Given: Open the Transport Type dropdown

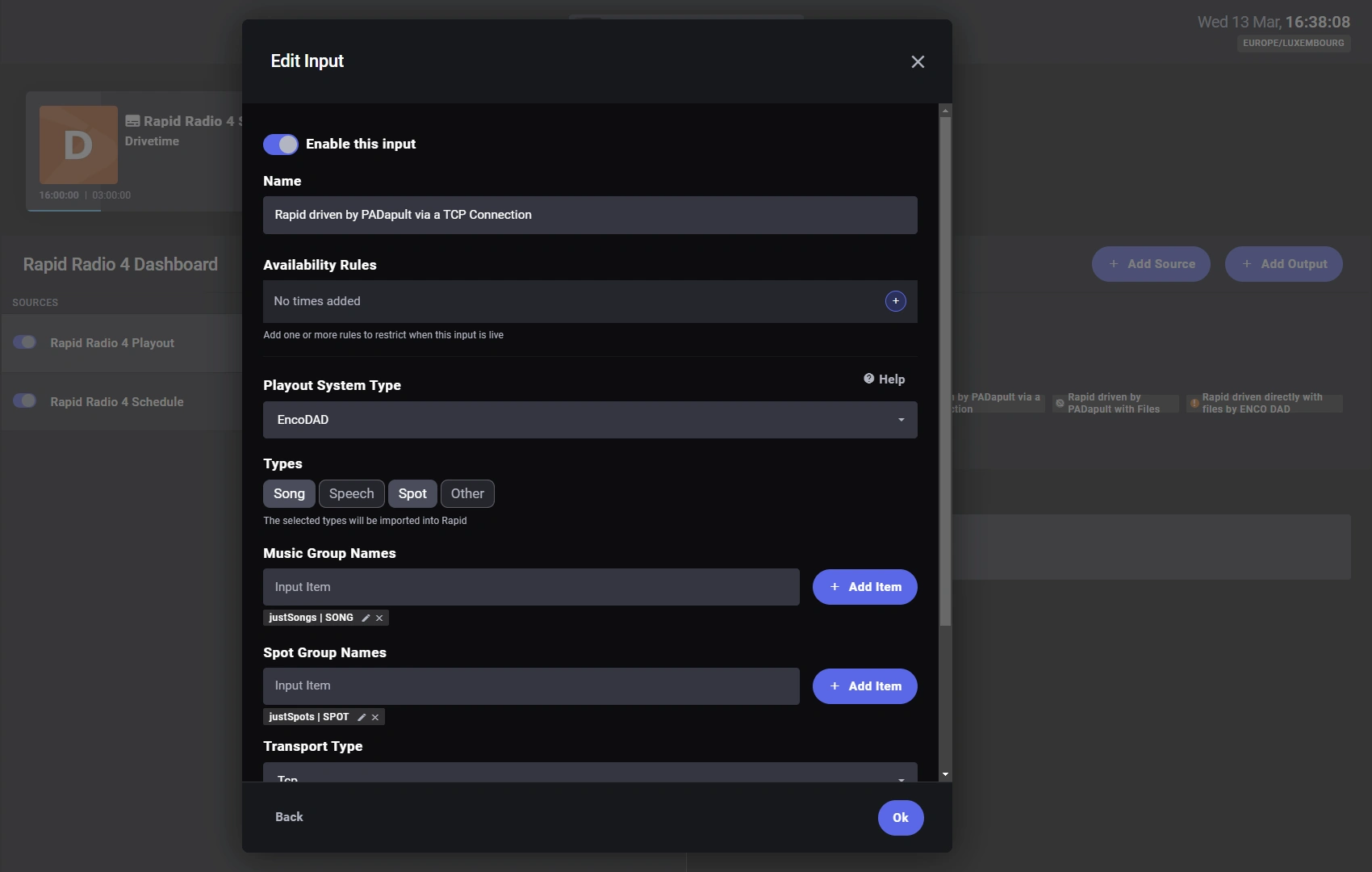Looking at the screenshot, I should [590, 773].
